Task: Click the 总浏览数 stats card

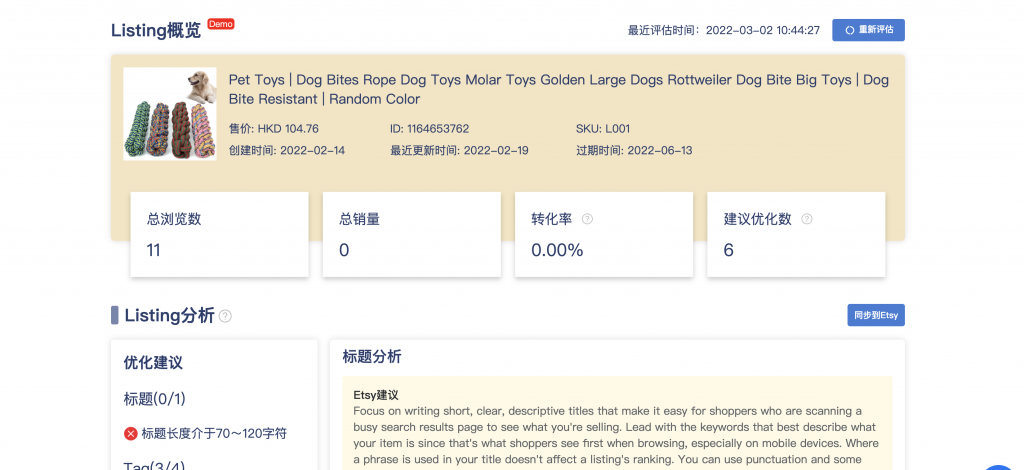Action: pyautogui.click(x=219, y=235)
